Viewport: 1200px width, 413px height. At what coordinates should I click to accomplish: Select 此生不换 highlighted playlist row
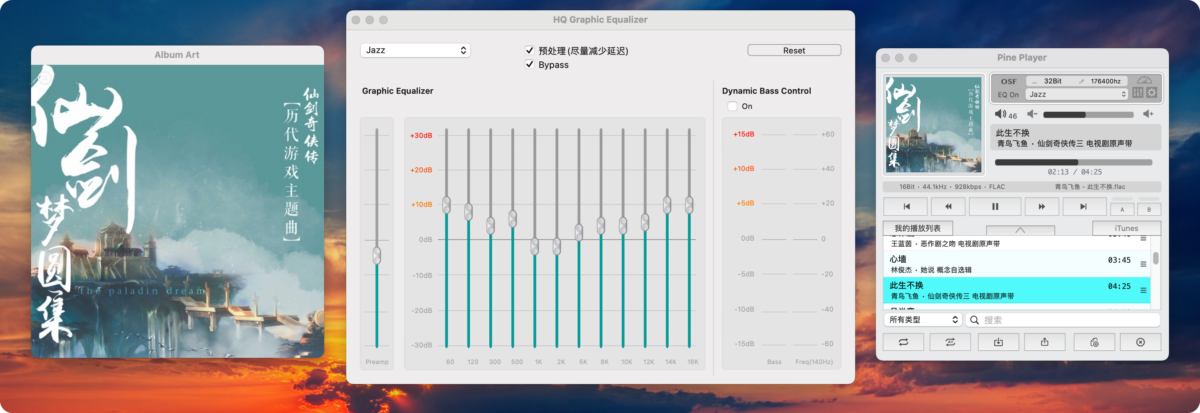pyautogui.click(x=1017, y=291)
